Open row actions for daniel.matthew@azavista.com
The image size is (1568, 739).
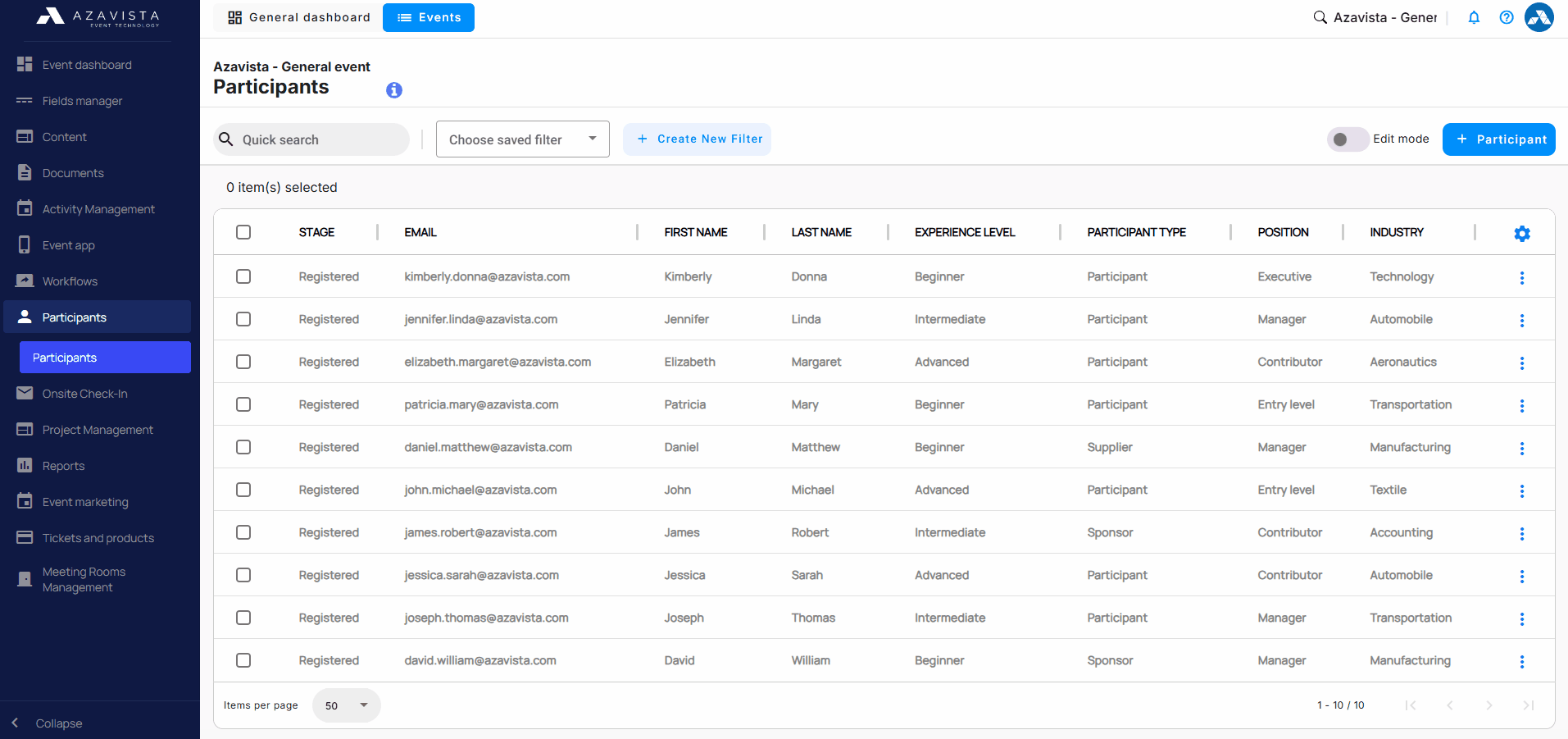tap(1522, 449)
